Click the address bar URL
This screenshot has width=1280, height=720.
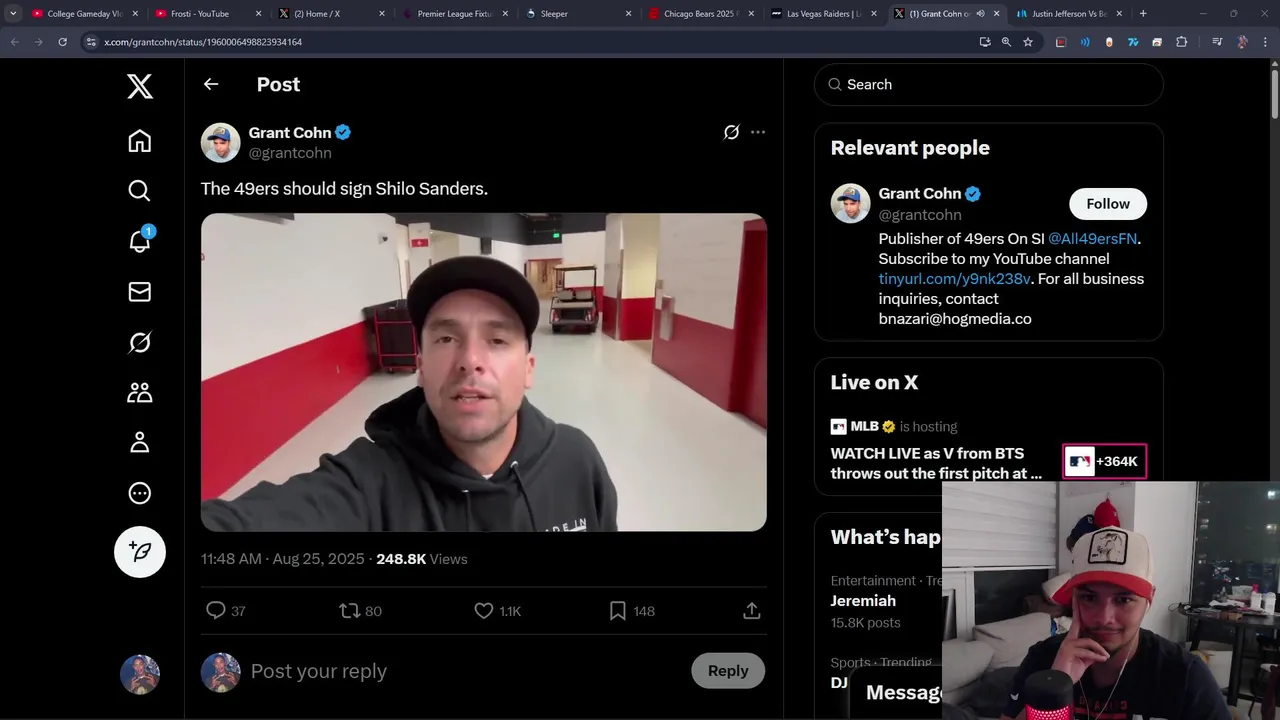pos(203,42)
